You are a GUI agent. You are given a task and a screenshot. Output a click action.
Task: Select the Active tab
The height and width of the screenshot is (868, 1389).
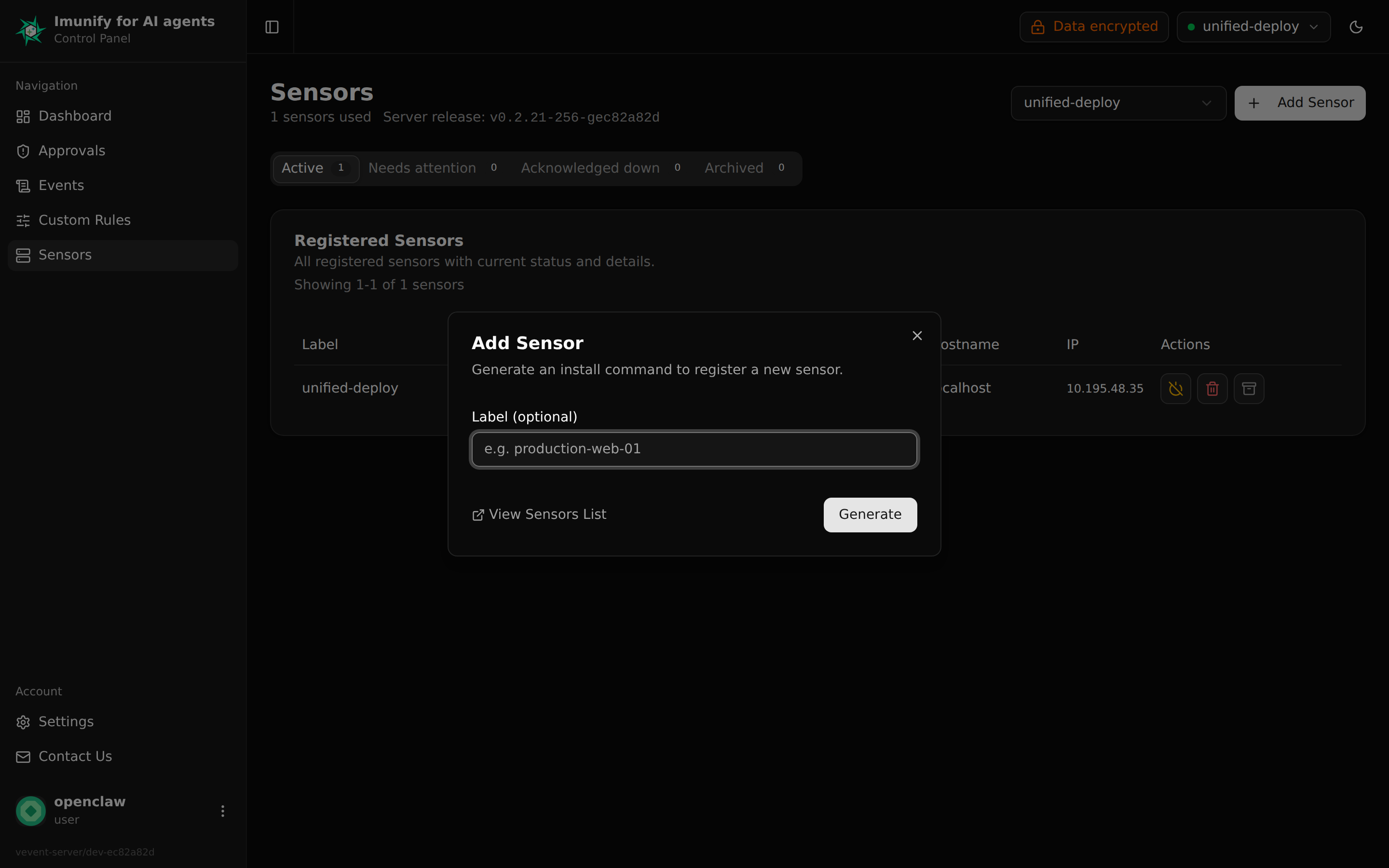point(316,168)
